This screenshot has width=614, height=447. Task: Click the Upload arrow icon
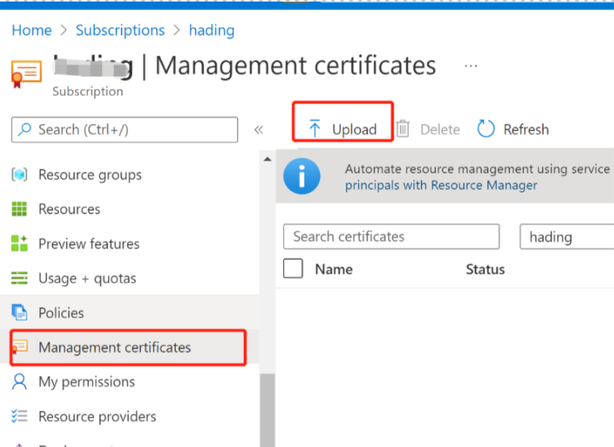(x=315, y=128)
